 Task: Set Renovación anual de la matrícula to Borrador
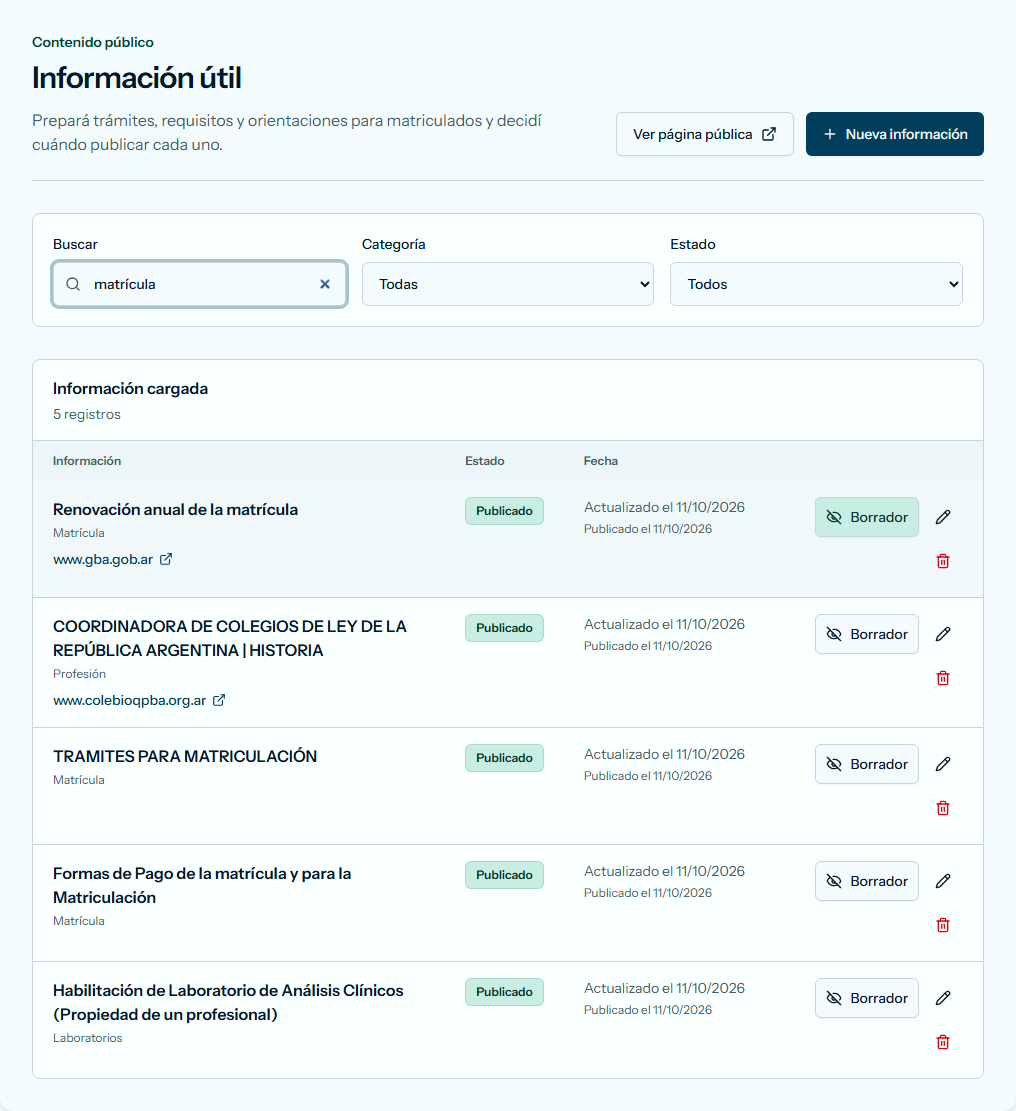pyautogui.click(x=867, y=517)
